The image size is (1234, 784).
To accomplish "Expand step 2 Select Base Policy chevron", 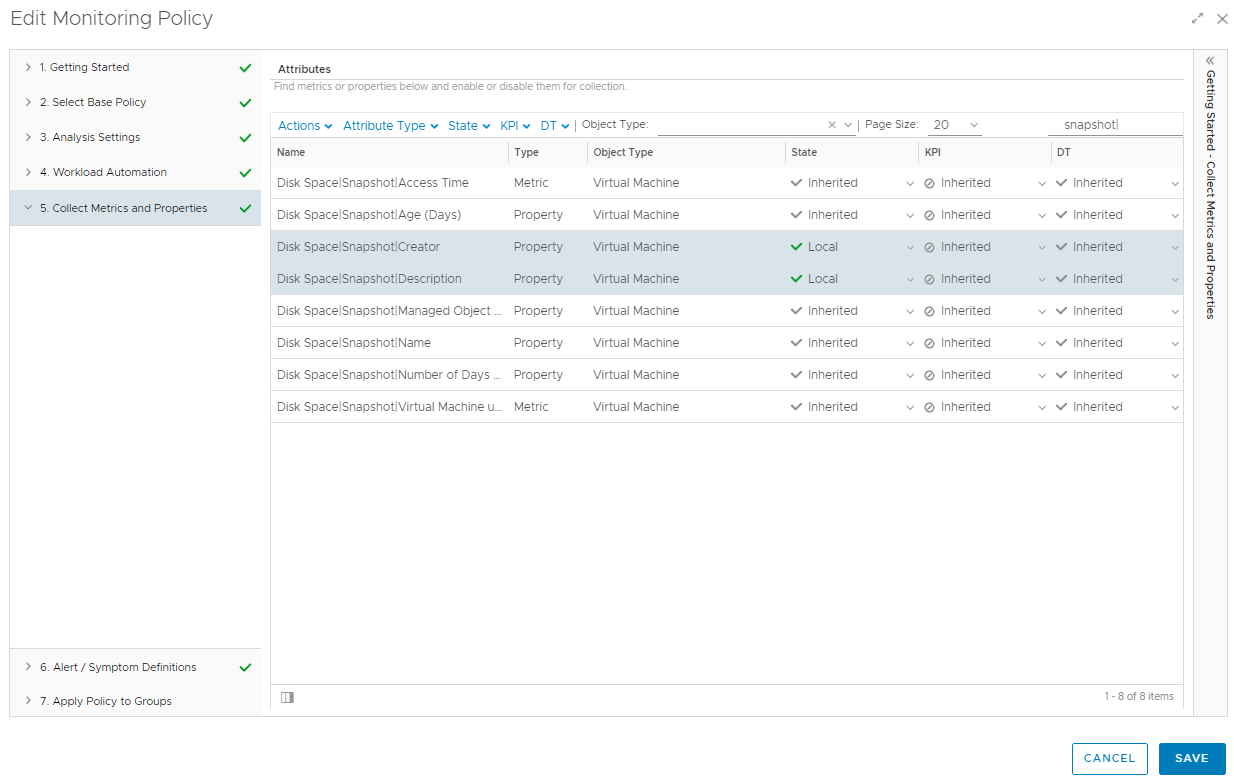I will point(28,102).
